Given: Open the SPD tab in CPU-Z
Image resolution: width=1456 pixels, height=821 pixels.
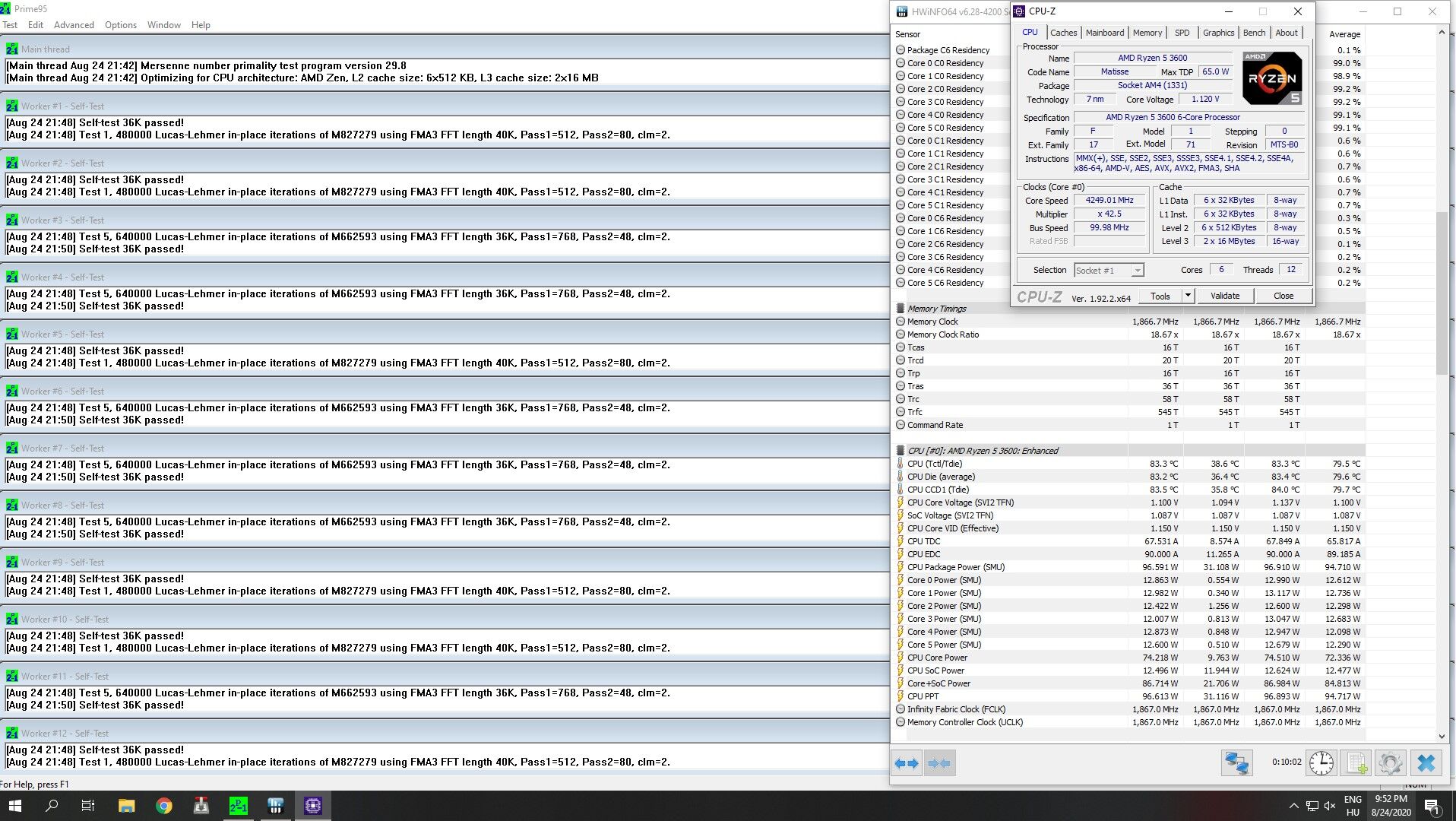Looking at the screenshot, I should pyautogui.click(x=1182, y=33).
